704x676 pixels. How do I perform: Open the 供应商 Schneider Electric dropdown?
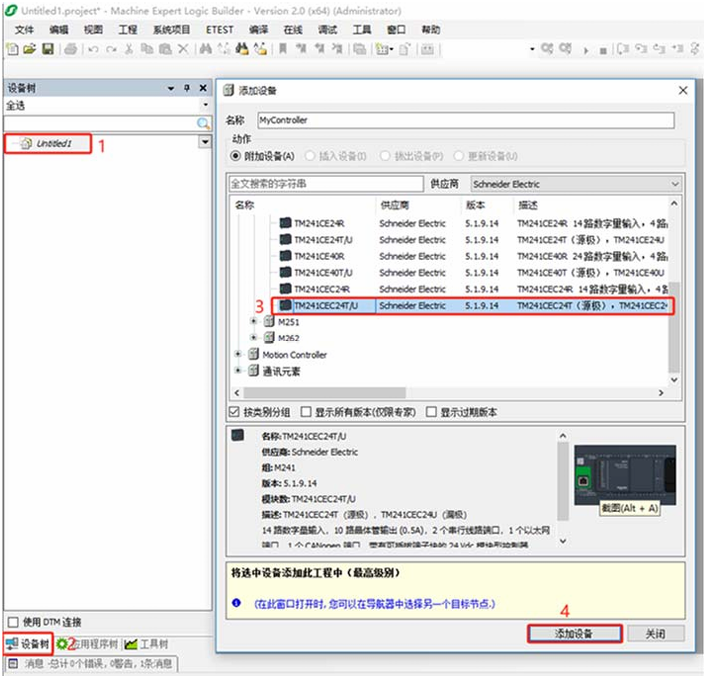(675, 184)
